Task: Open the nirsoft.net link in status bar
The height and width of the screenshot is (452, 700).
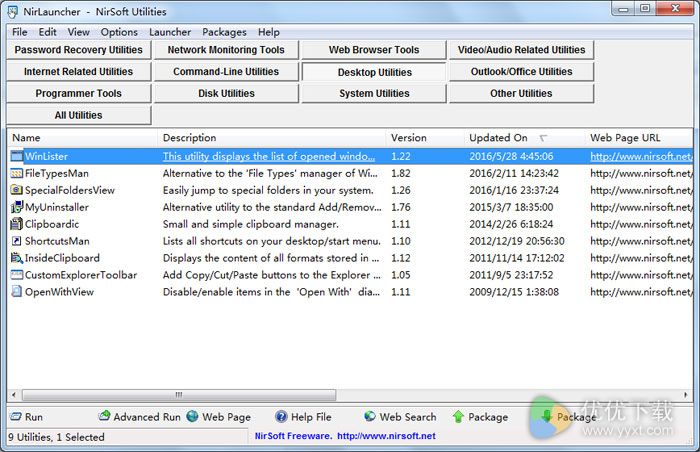Action: [x=386, y=436]
